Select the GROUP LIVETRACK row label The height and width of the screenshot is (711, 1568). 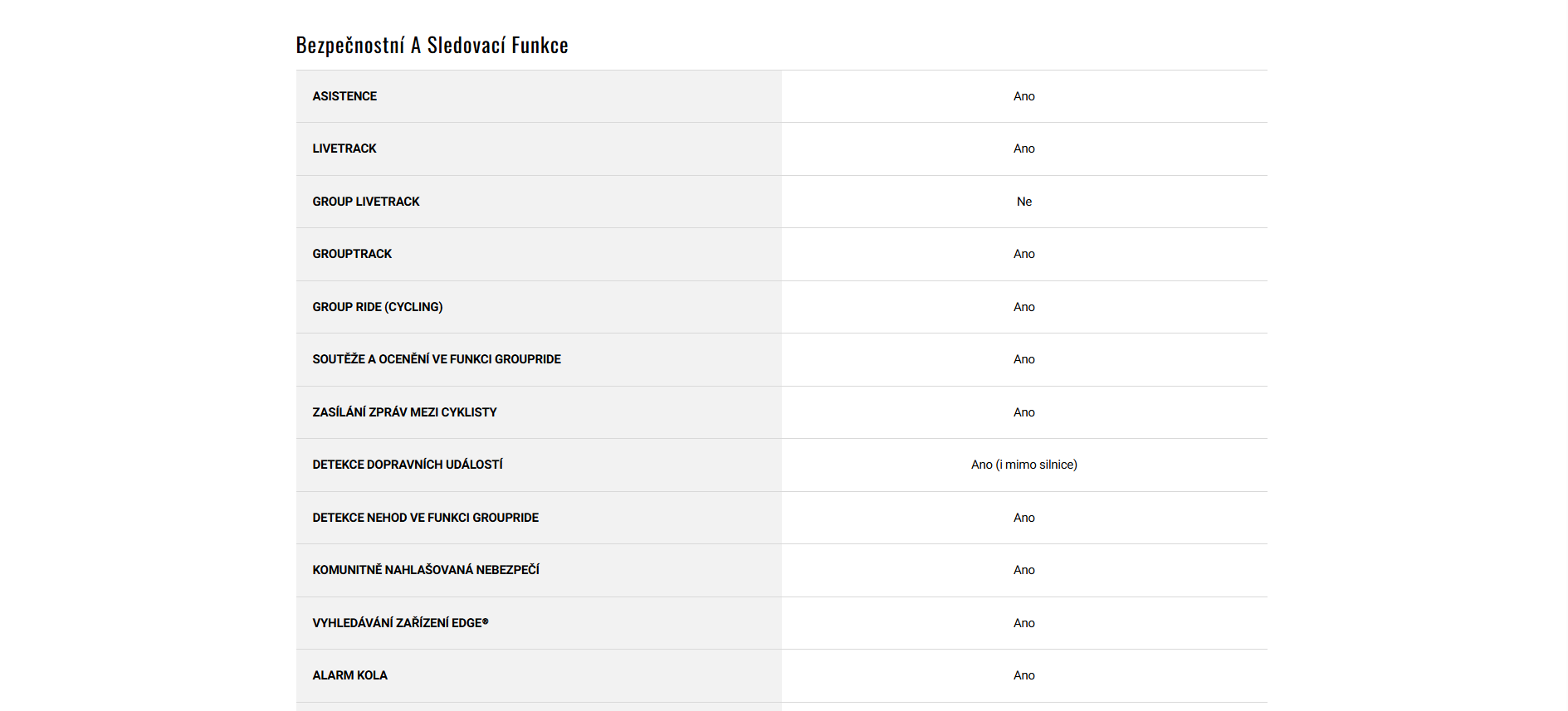click(366, 202)
